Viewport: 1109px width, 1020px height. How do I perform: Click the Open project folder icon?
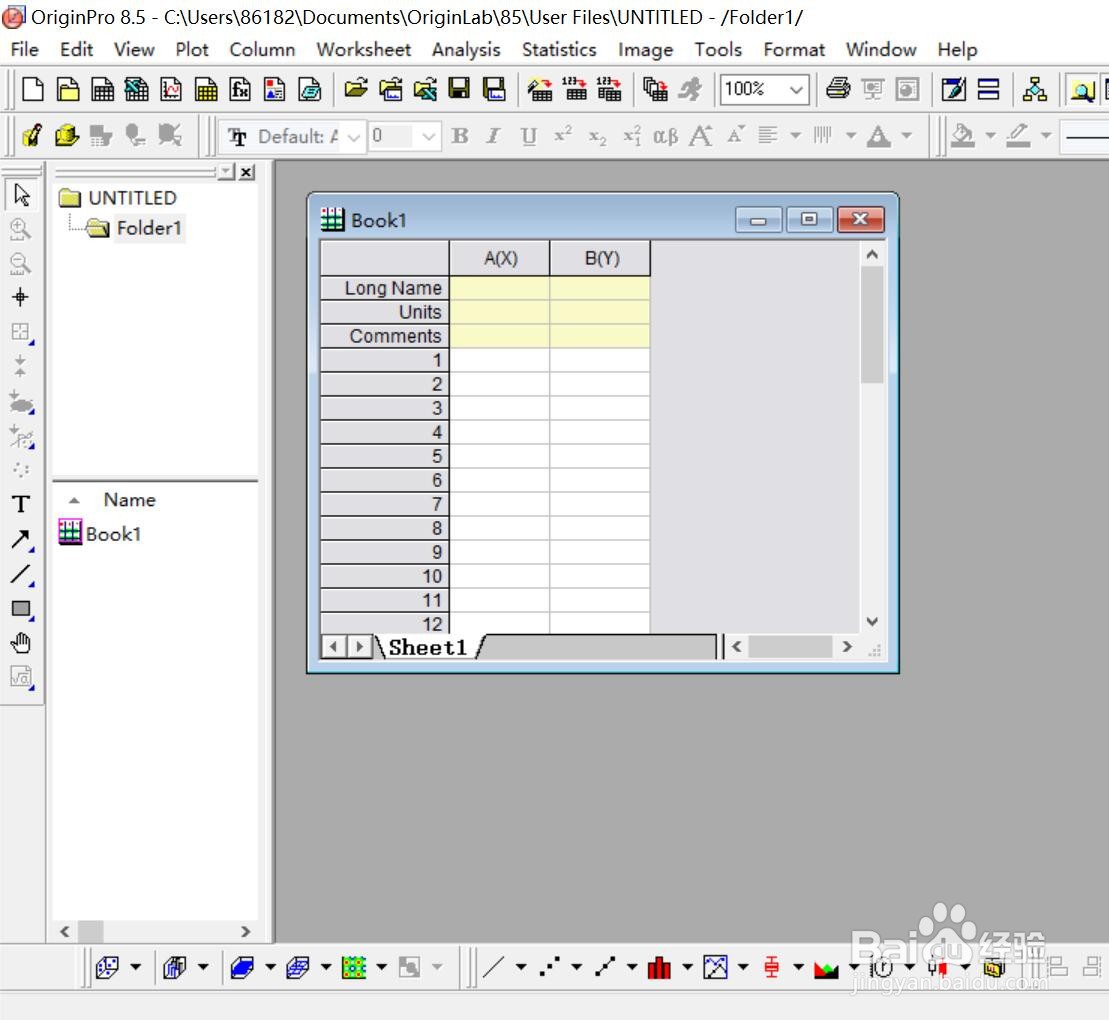click(x=356, y=90)
